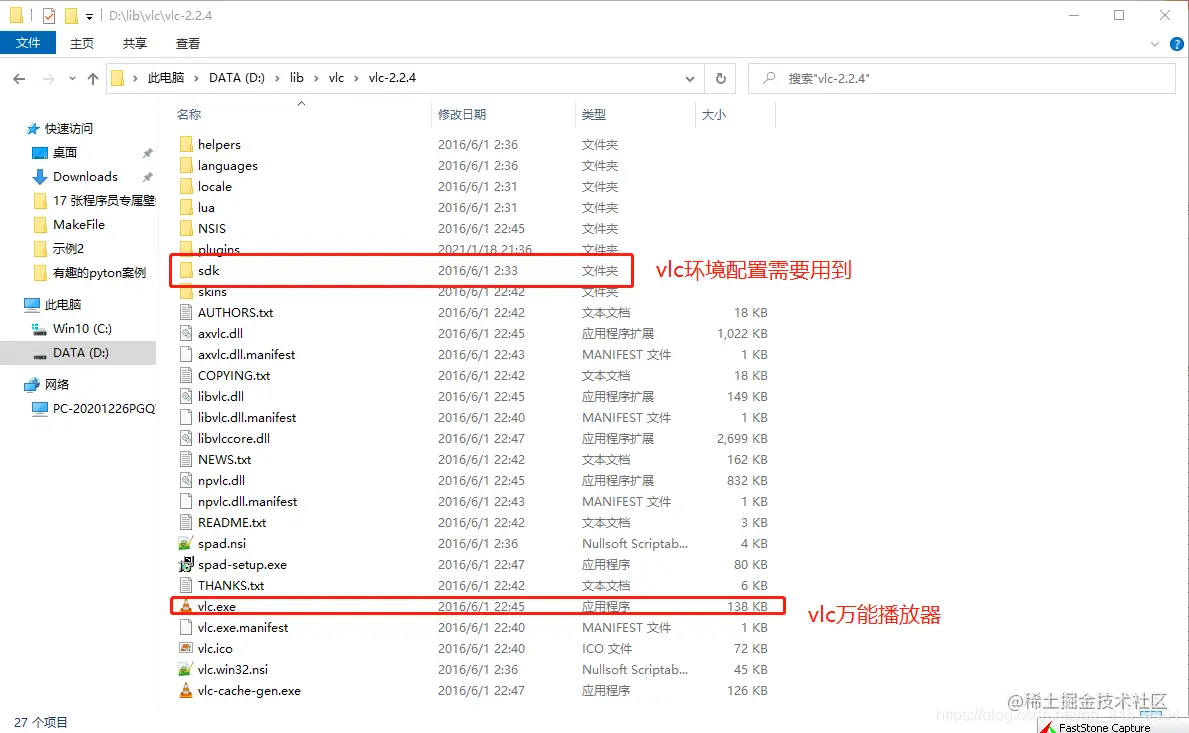Click DATA (D:) in address breadcrumb
The width and height of the screenshot is (1189, 733).
tap(237, 78)
